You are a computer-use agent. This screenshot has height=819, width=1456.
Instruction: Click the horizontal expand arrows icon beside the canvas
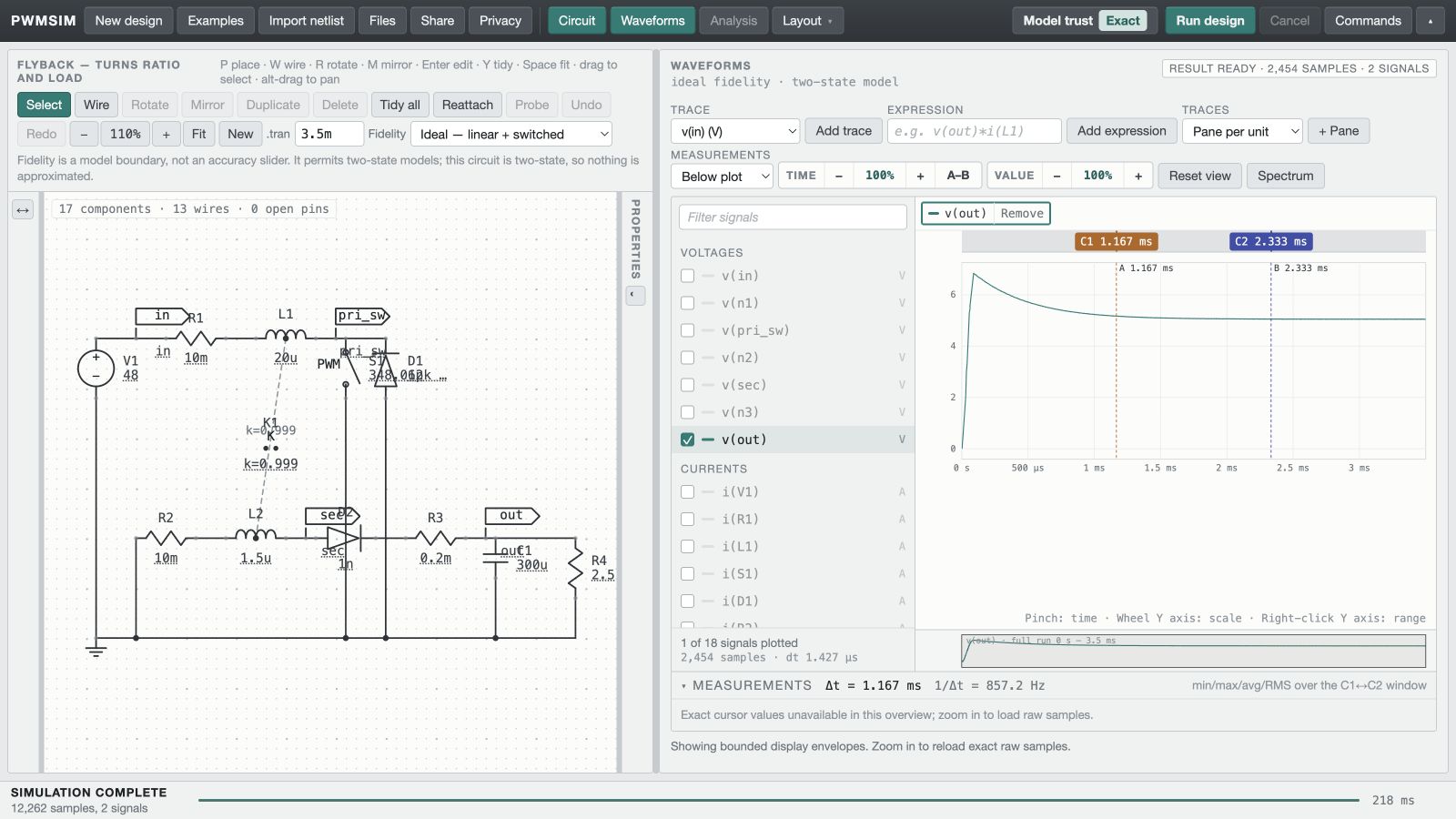(x=23, y=210)
